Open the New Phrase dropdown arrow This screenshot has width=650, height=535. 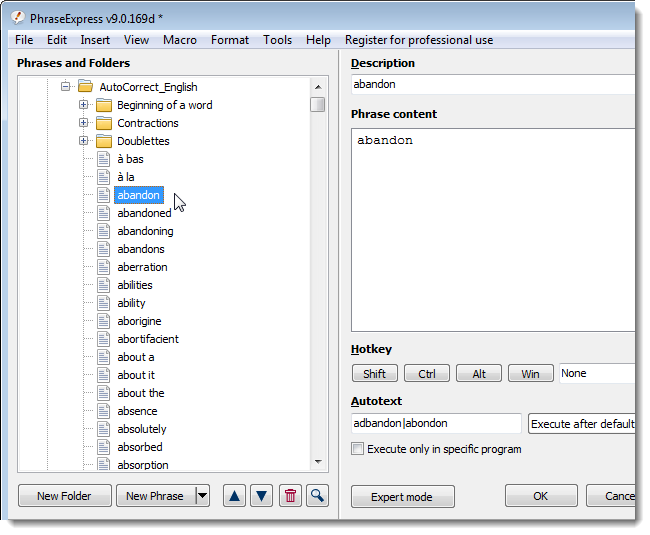(x=203, y=496)
